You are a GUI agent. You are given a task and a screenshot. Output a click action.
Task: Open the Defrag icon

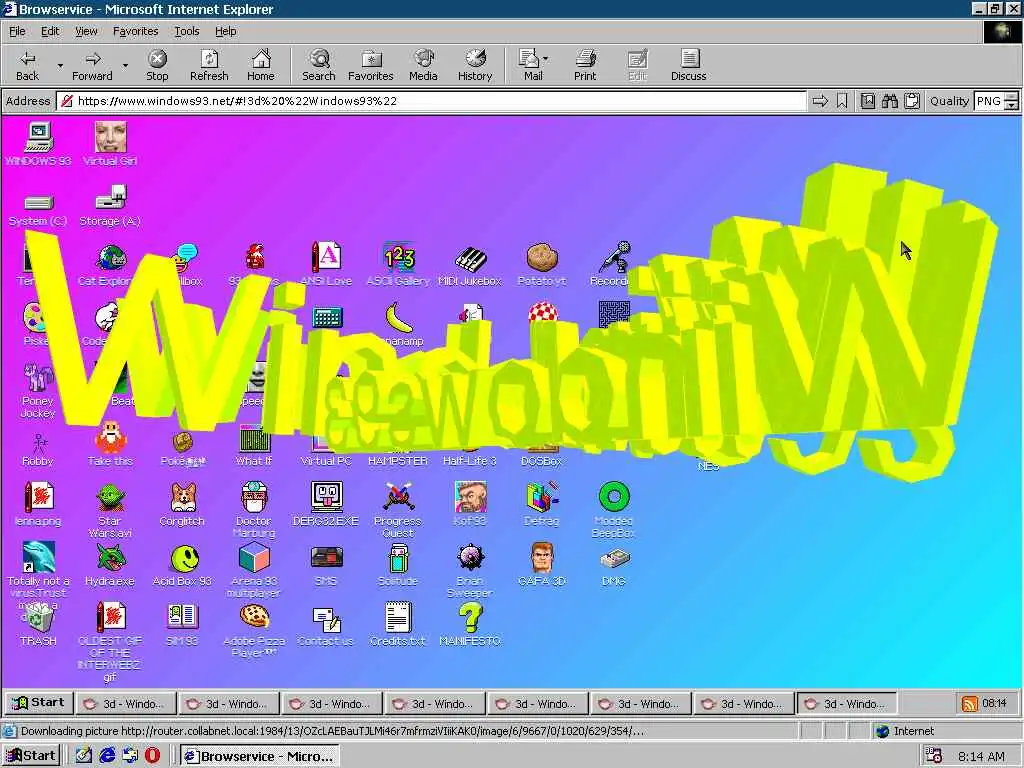pyautogui.click(x=541, y=504)
